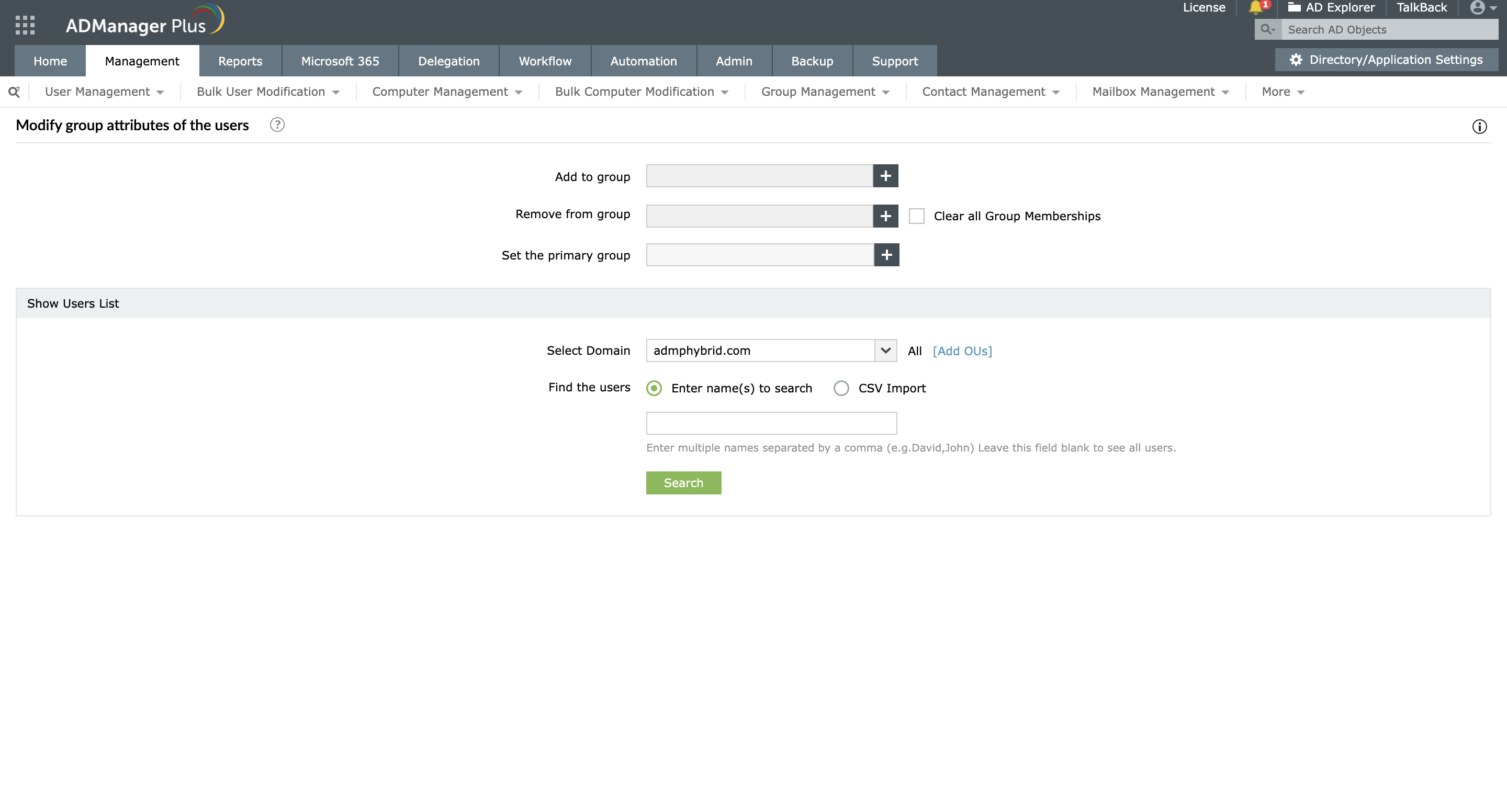The width and height of the screenshot is (1507, 812).
Task: Click the notification bell icon
Action: tap(1255, 8)
